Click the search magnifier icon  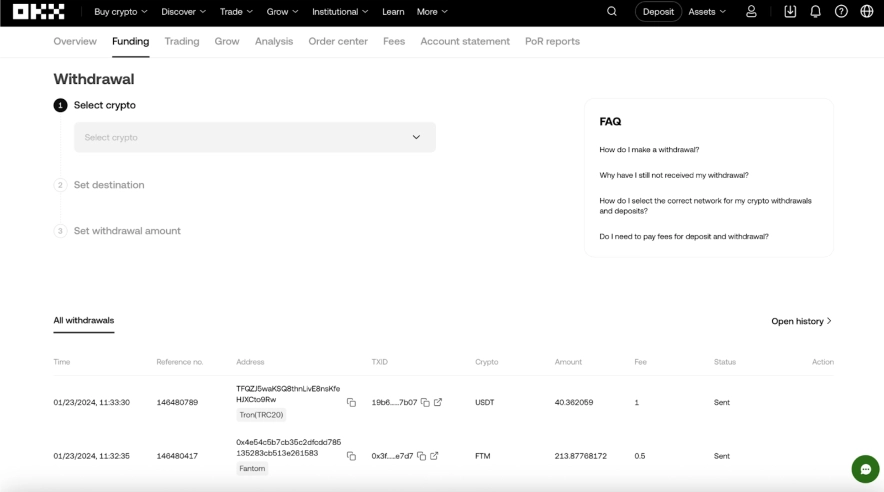[612, 12]
